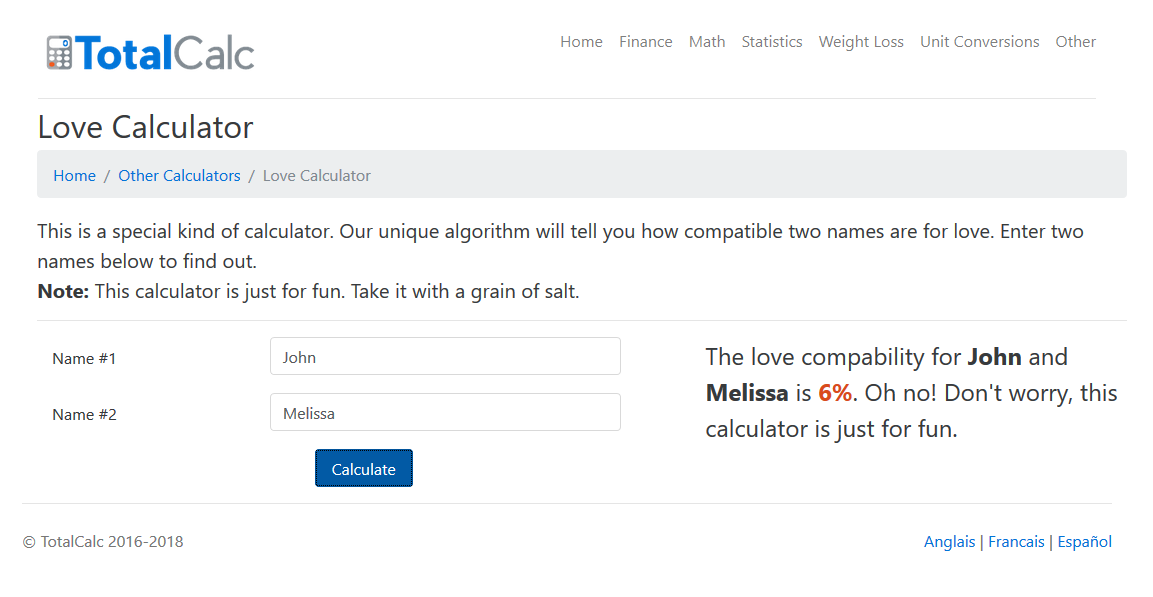Click the Love Calculator page heading
Screen dimensions: 1153x597
click(x=145, y=128)
